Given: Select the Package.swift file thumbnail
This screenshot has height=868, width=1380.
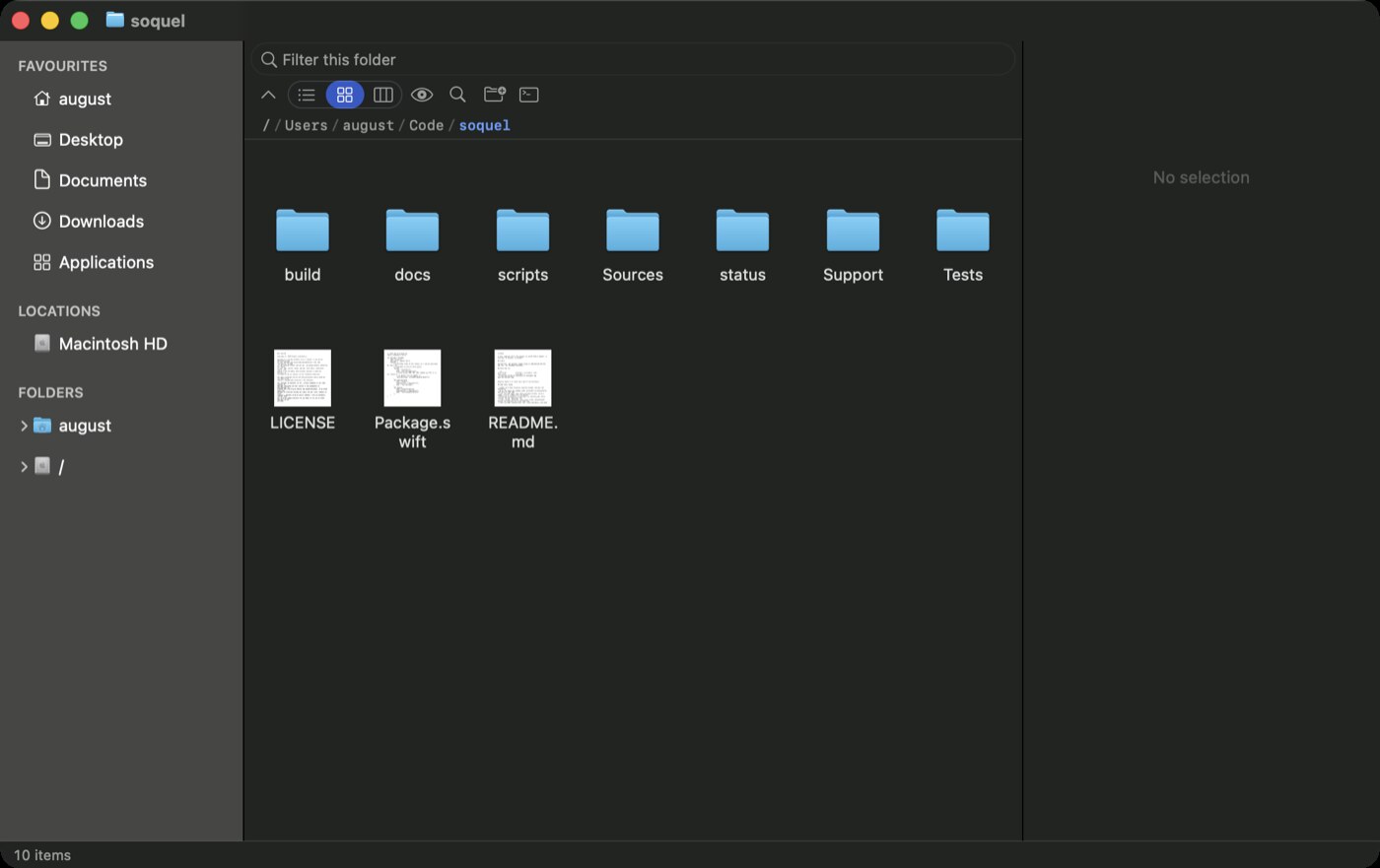Looking at the screenshot, I should pyautogui.click(x=412, y=377).
